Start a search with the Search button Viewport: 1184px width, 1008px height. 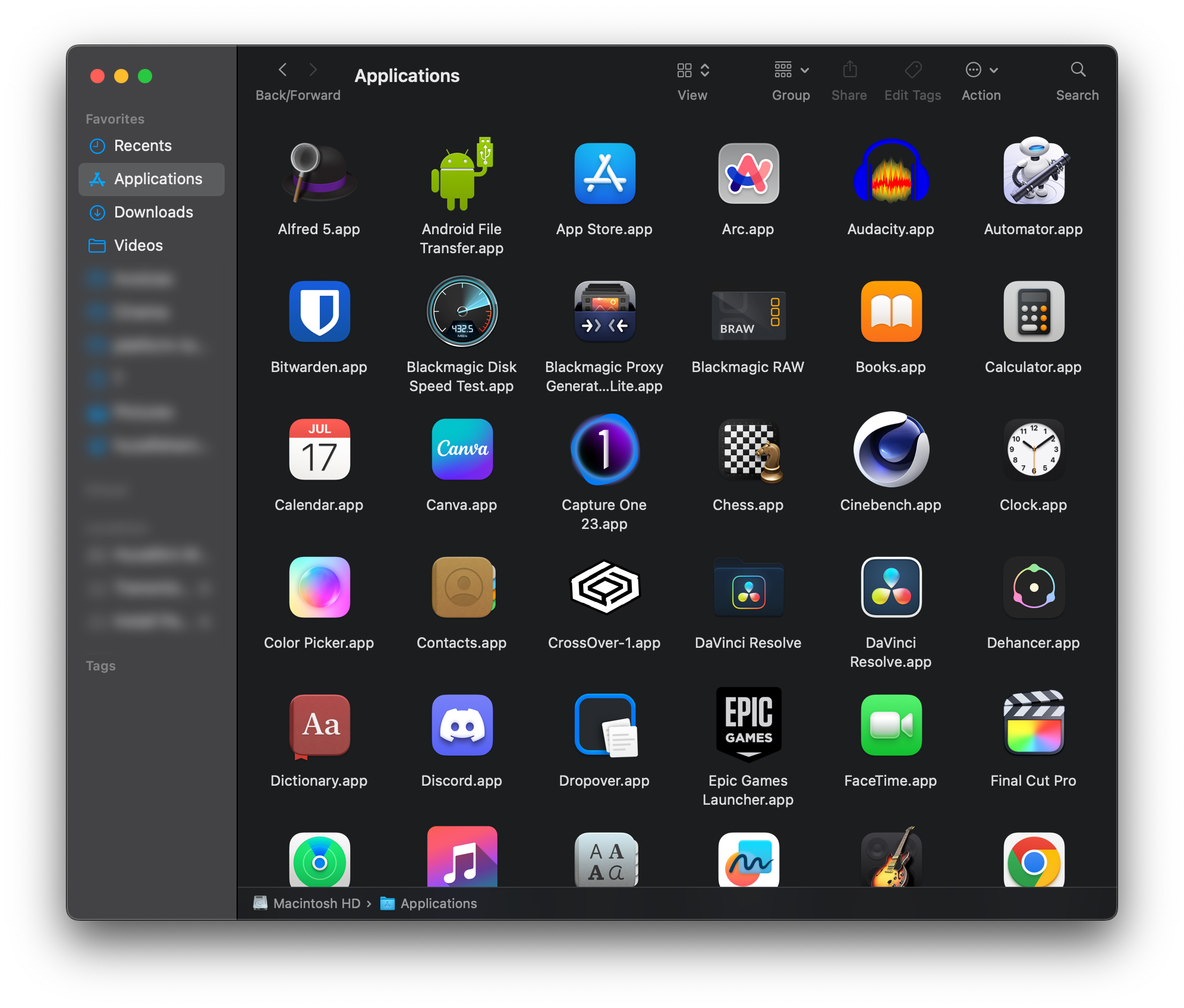point(1077,70)
